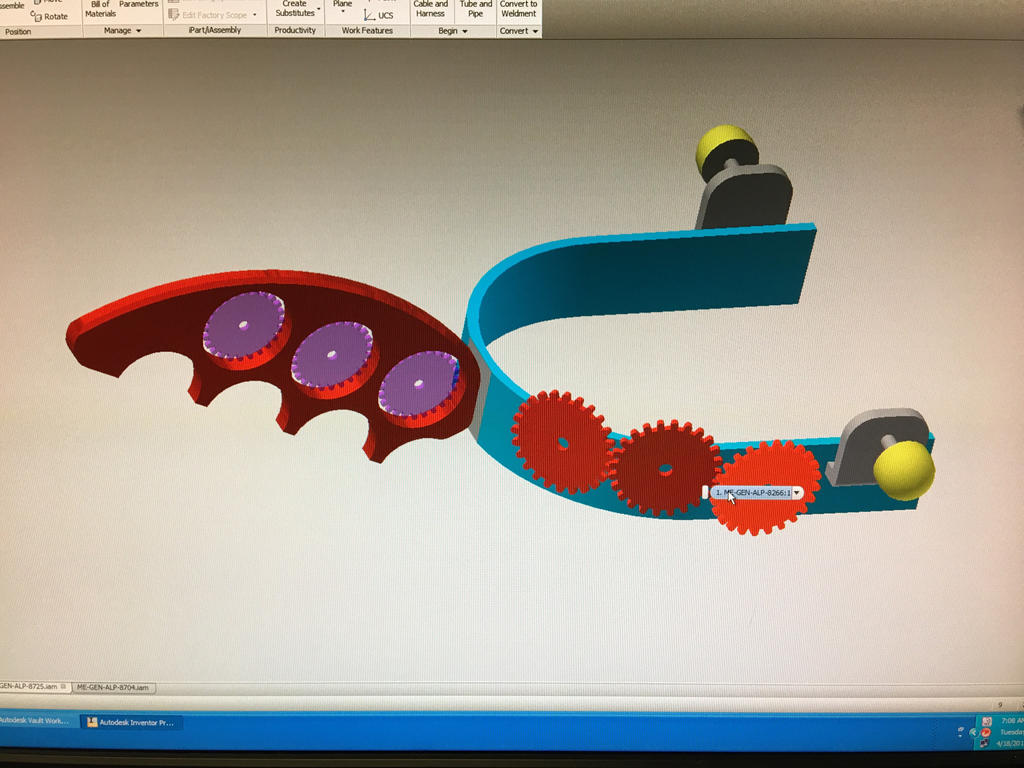The image size is (1024, 768).
Task: Open the Plane dropdown arrow
Action: 342,11
